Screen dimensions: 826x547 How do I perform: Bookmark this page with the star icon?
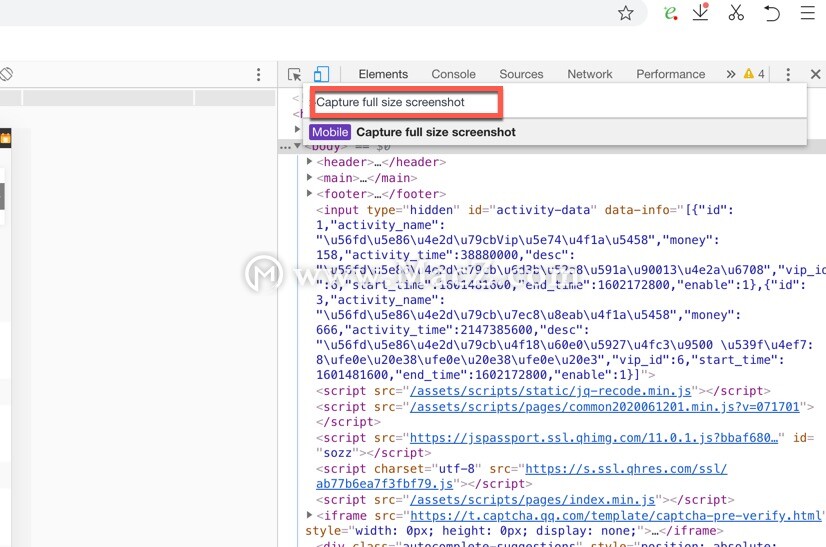tap(625, 13)
